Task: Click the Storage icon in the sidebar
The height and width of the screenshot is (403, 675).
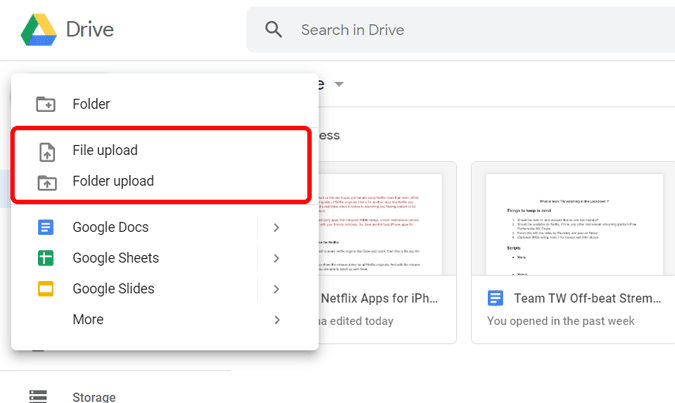Action: click(x=38, y=396)
